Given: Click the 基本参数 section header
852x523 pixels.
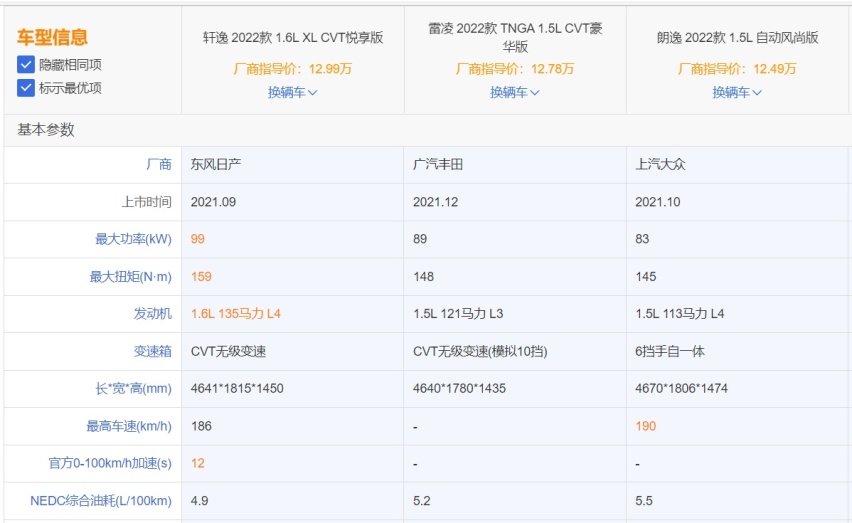Looking at the screenshot, I should 46,130.
